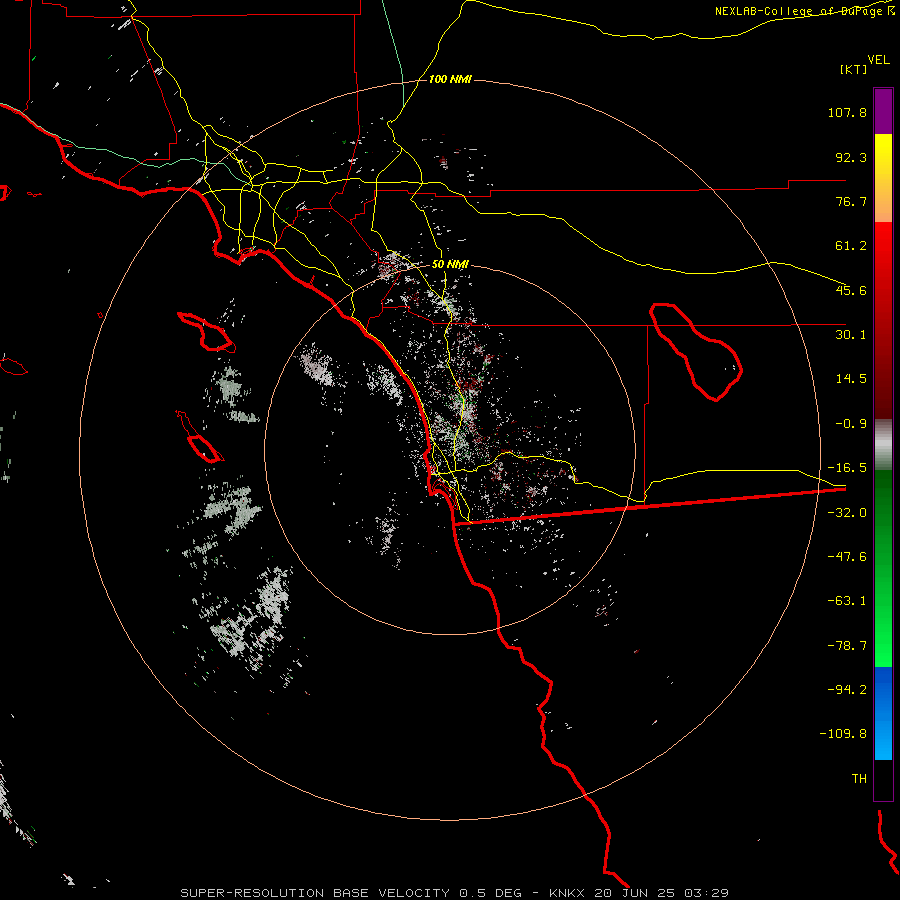Click the -32.0 velocity scale value
900x900 pixels.
click(x=847, y=513)
